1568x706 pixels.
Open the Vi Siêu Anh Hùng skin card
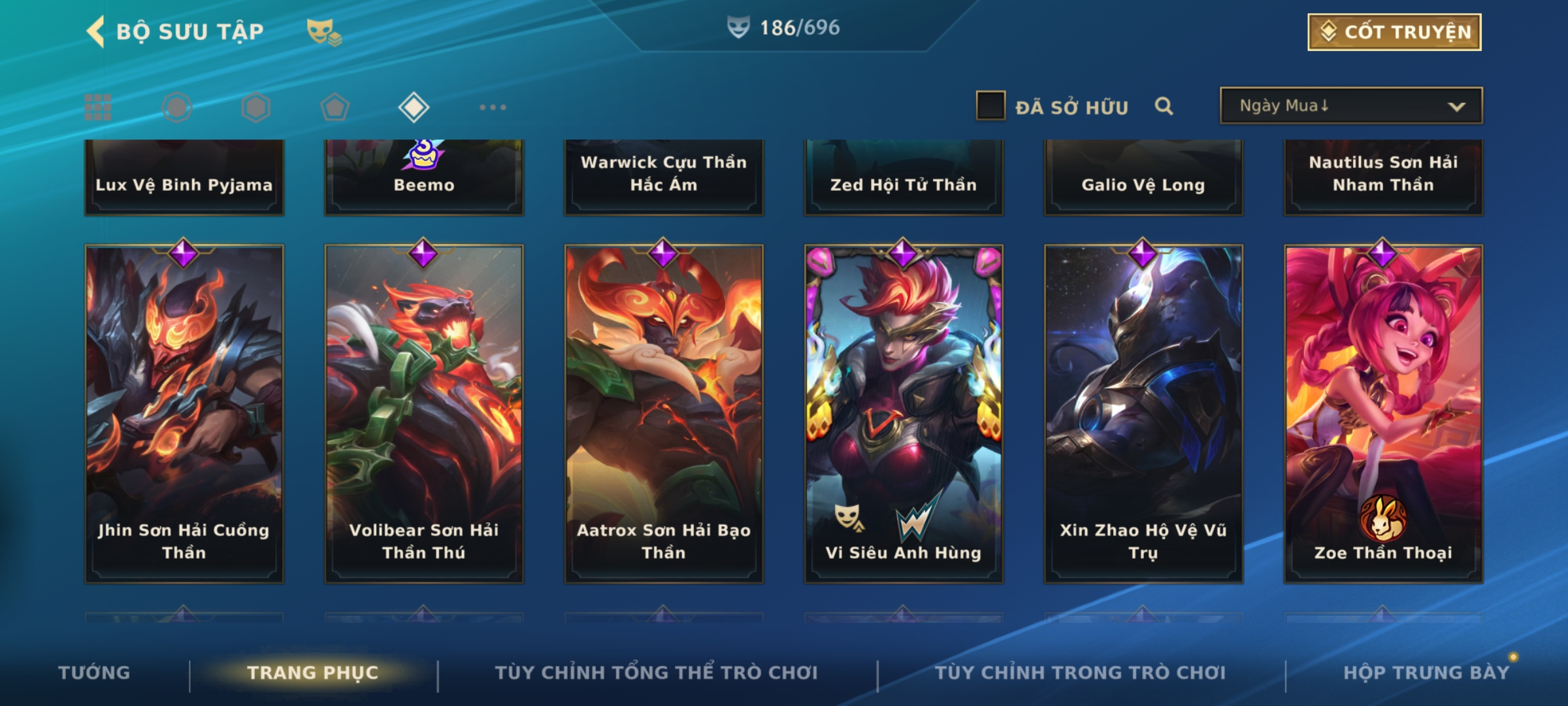904,413
